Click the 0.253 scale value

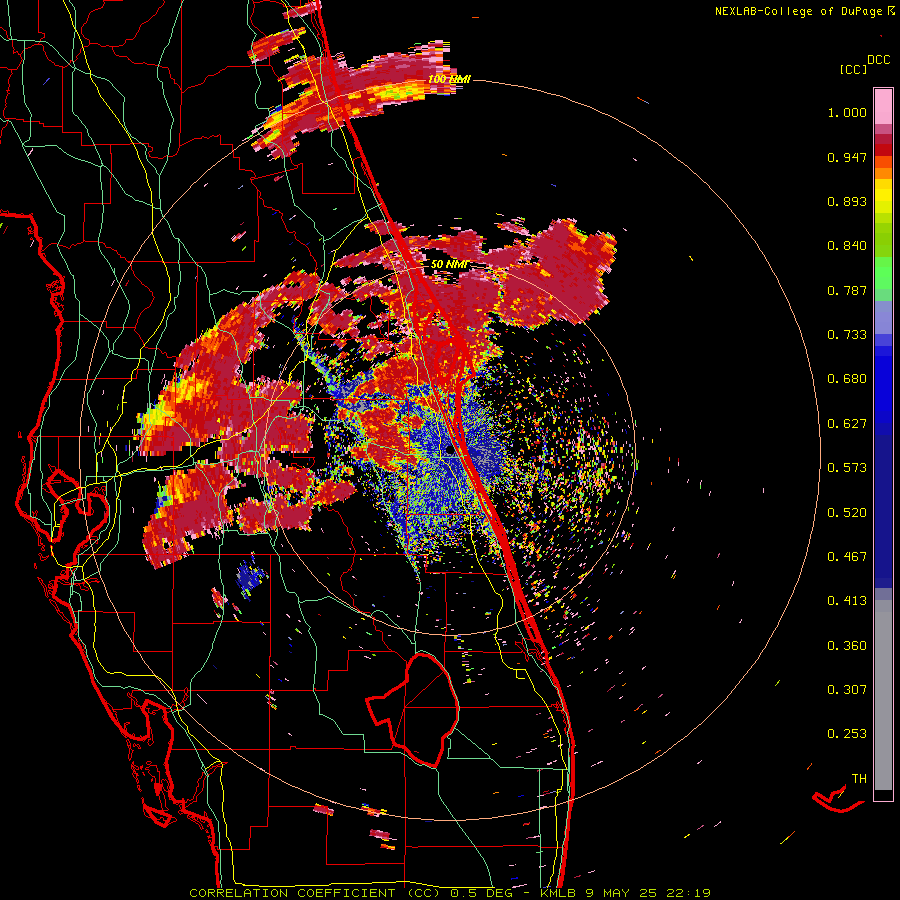[x=847, y=734]
